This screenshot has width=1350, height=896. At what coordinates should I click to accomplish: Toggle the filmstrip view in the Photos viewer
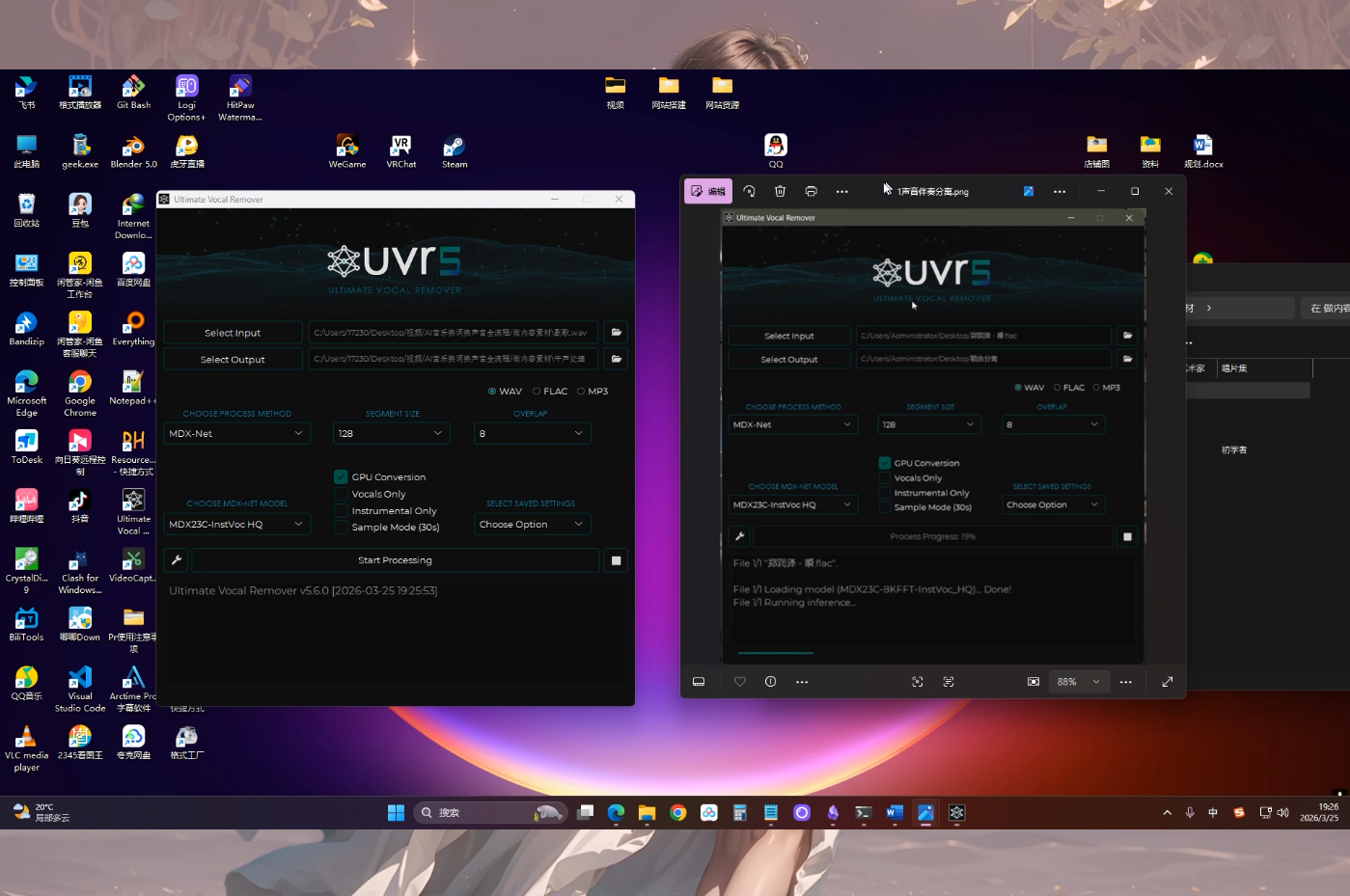[x=699, y=682]
